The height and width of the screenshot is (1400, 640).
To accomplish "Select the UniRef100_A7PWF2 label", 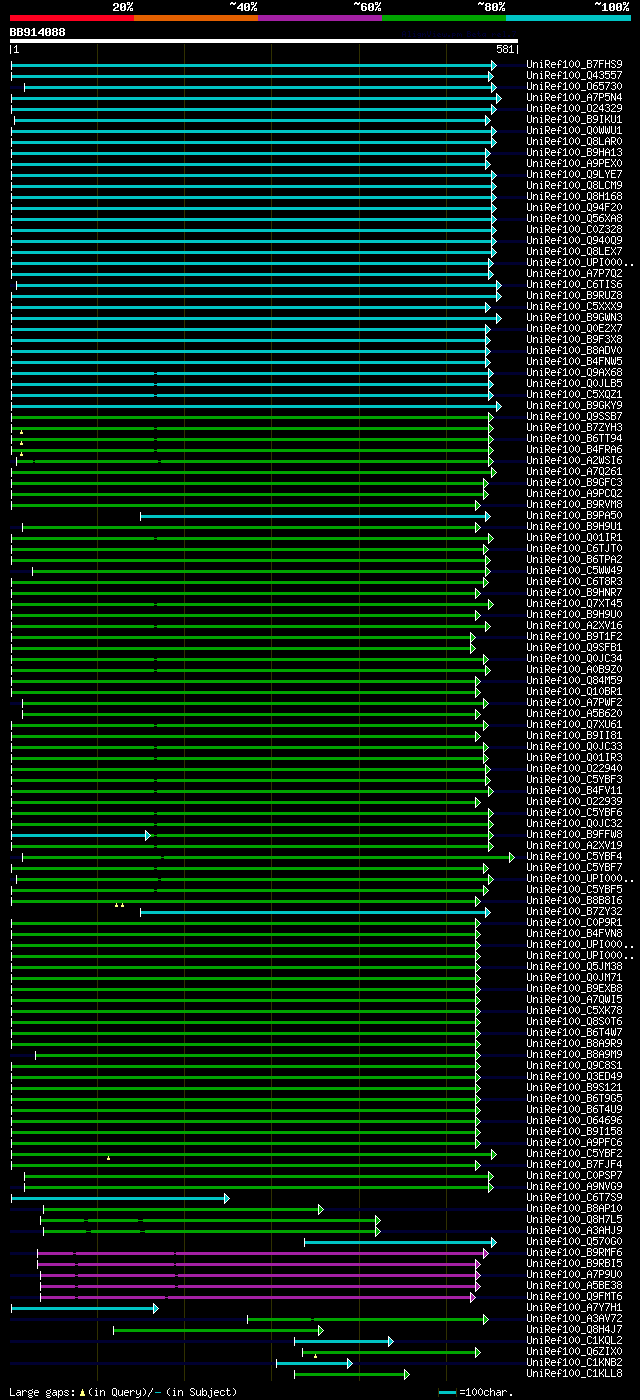I will [x=574, y=702].
